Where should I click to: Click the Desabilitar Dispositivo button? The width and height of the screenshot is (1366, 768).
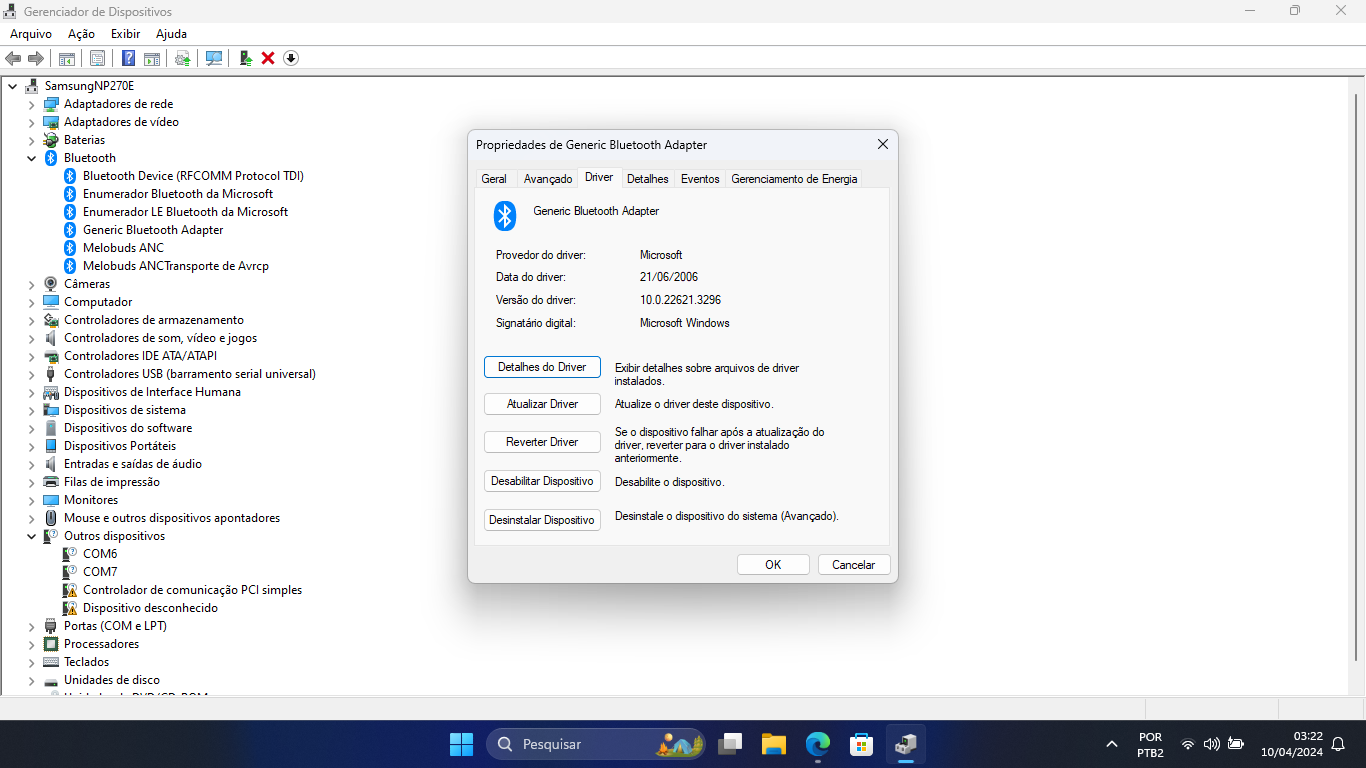tap(542, 481)
